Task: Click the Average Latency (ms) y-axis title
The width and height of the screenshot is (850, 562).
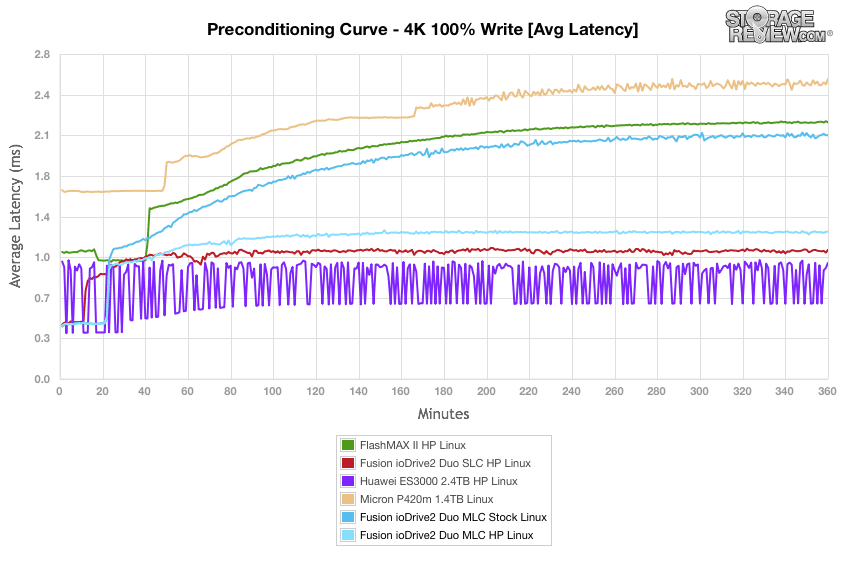Action: click(x=15, y=216)
